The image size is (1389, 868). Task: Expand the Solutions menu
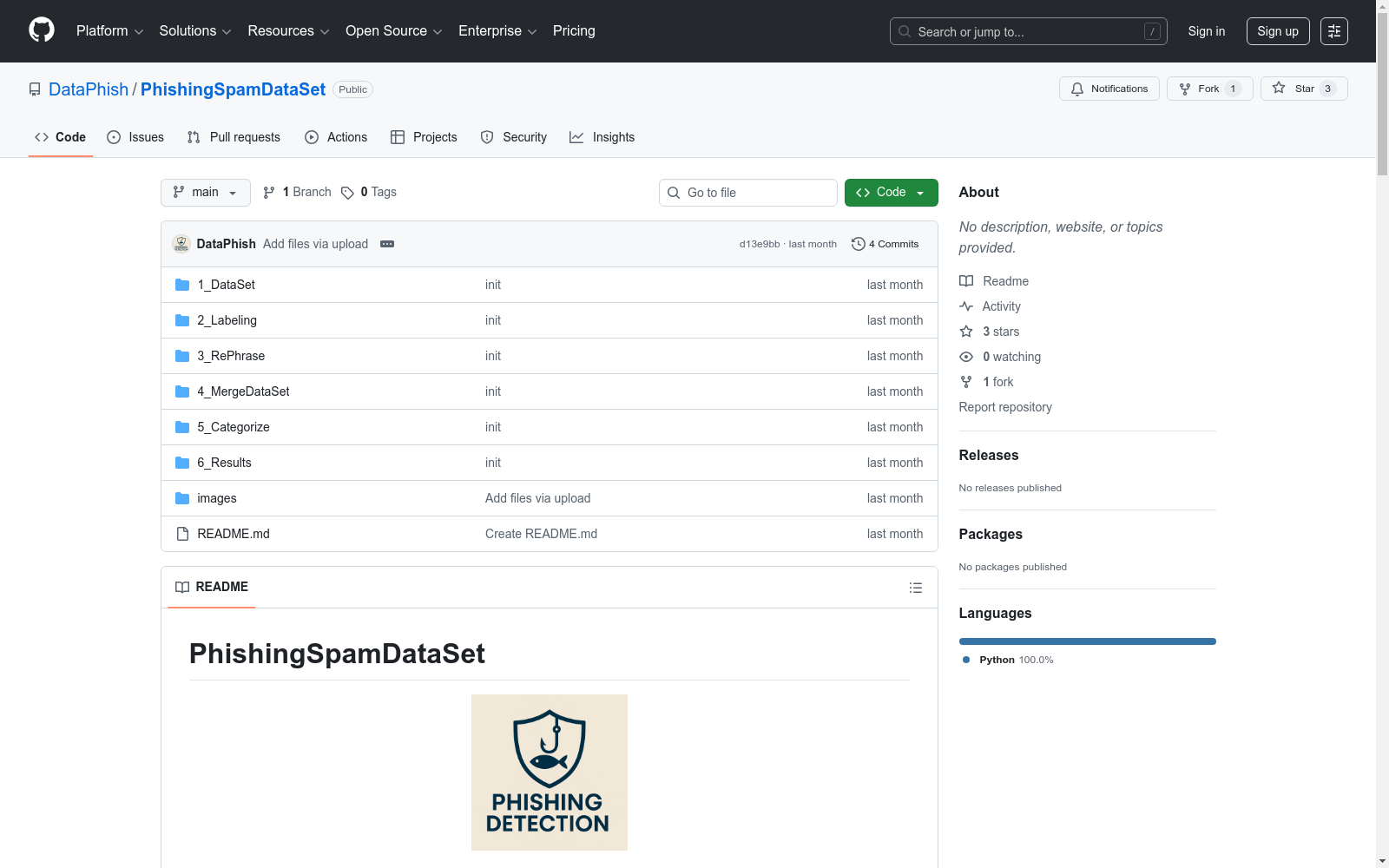tap(195, 31)
